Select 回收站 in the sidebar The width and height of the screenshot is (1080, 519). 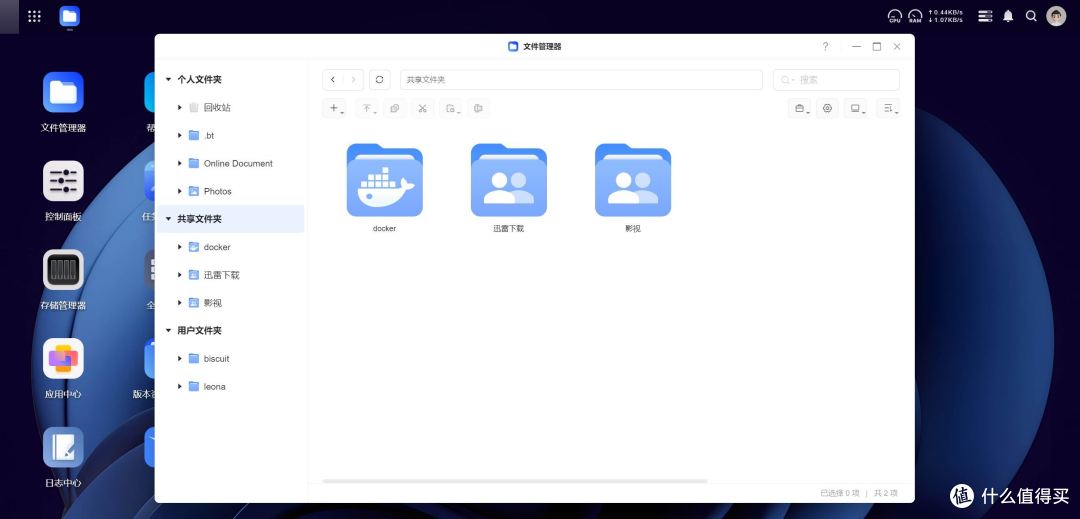point(217,107)
